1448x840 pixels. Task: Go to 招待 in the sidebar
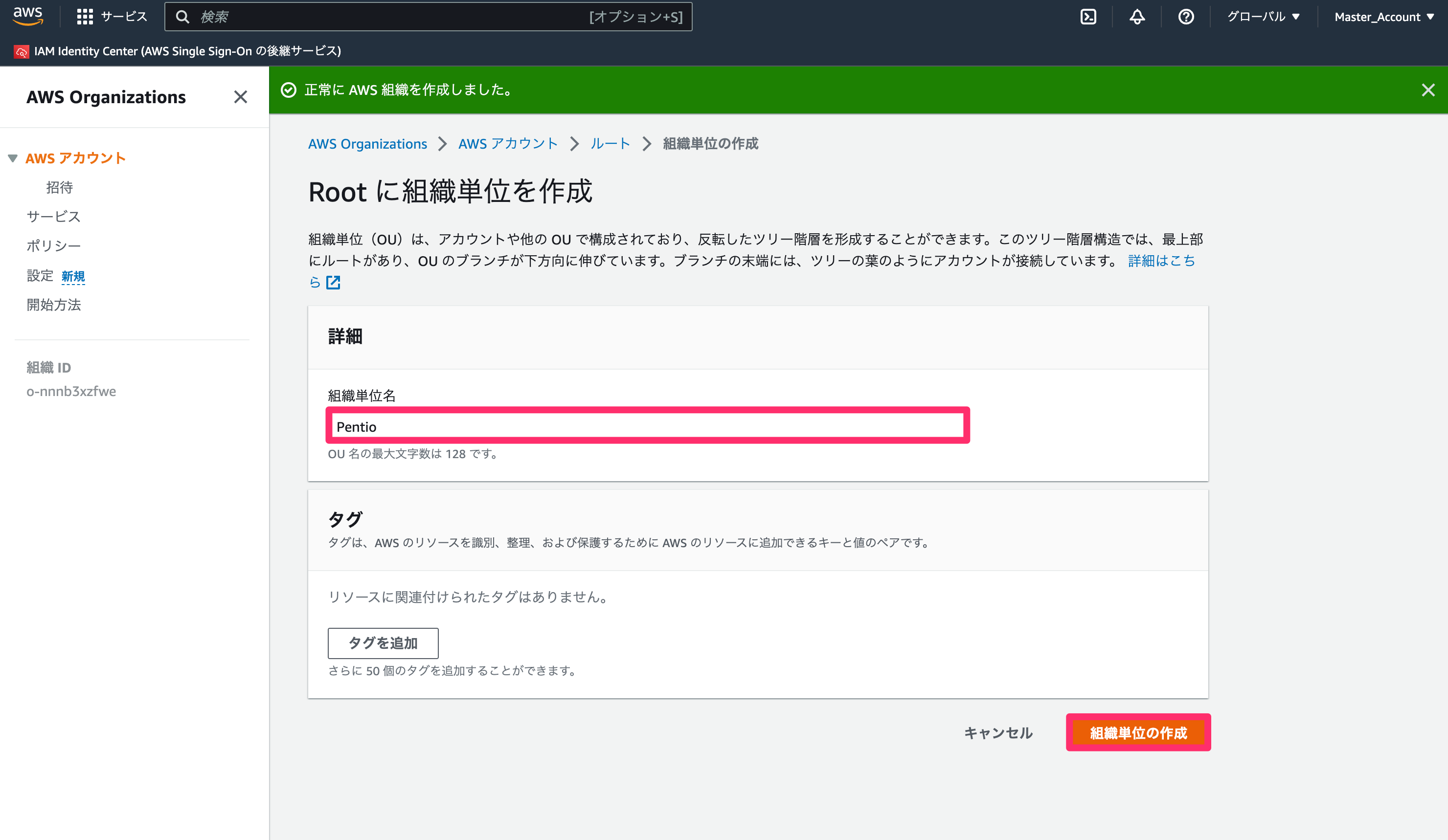point(59,187)
